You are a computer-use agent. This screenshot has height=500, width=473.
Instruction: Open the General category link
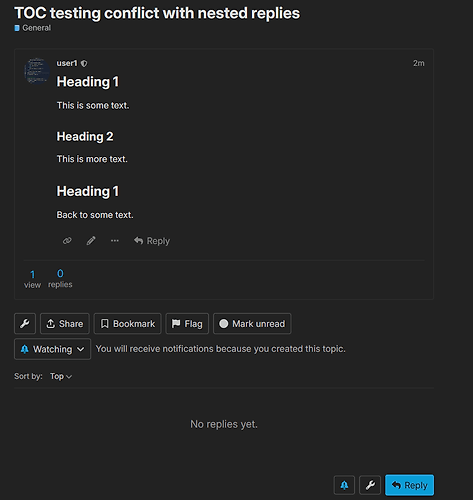[x=33, y=28]
